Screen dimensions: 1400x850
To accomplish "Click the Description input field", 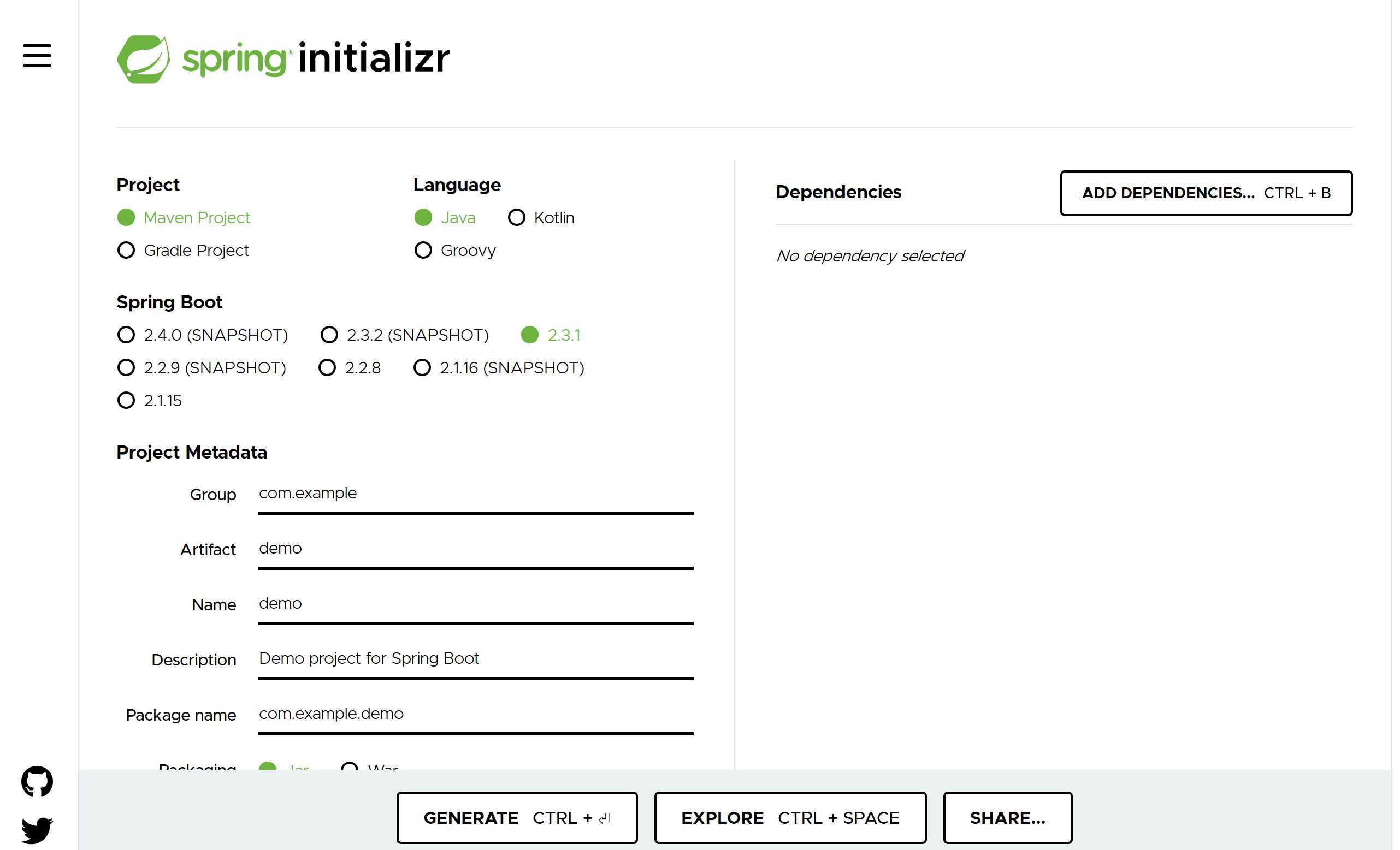I will (x=476, y=659).
